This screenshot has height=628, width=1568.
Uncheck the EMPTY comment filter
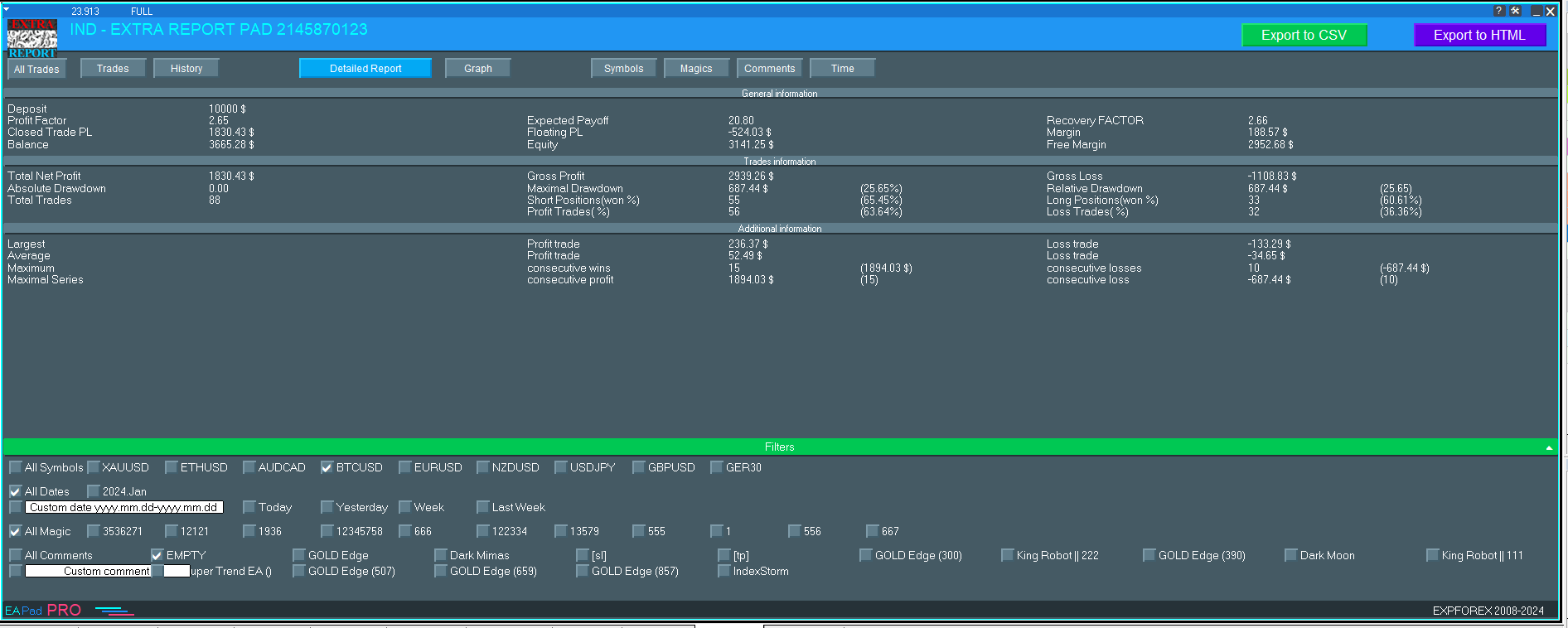pyautogui.click(x=157, y=555)
